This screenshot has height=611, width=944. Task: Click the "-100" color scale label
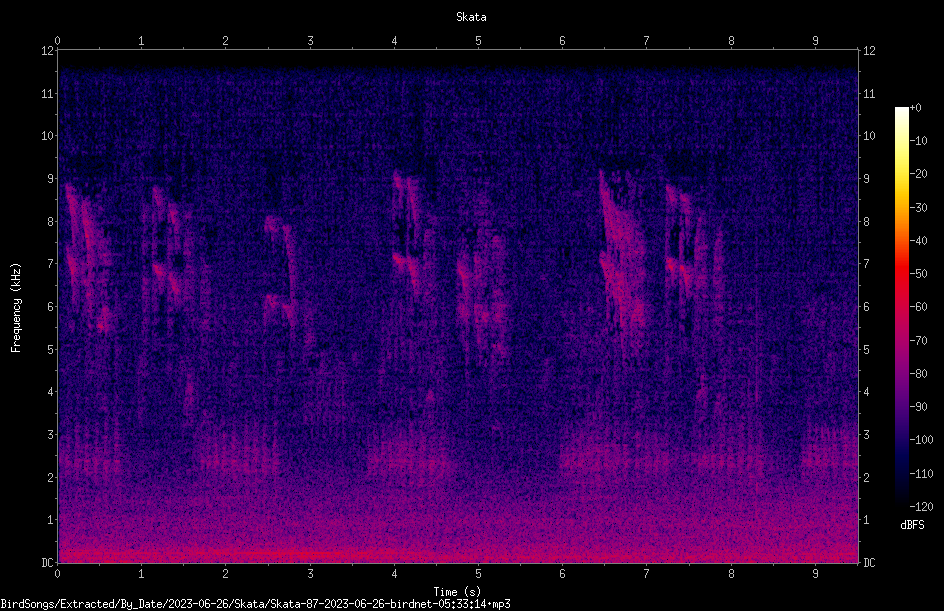point(921,440)
